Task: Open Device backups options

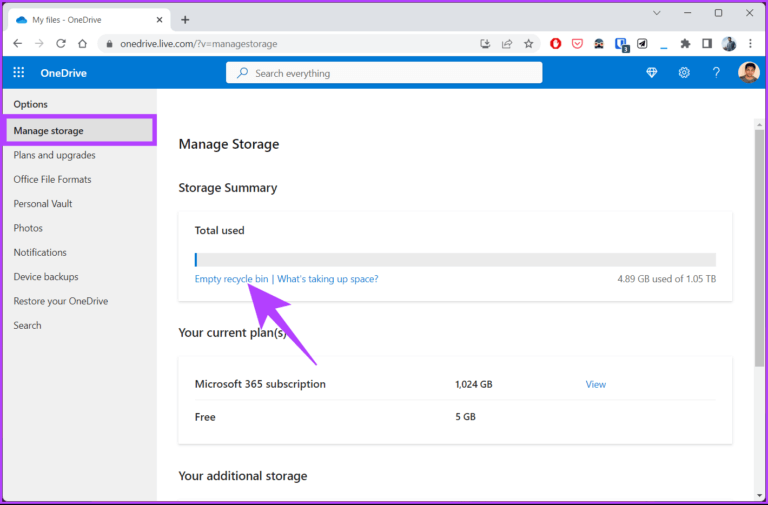Action: pos(46,276)
